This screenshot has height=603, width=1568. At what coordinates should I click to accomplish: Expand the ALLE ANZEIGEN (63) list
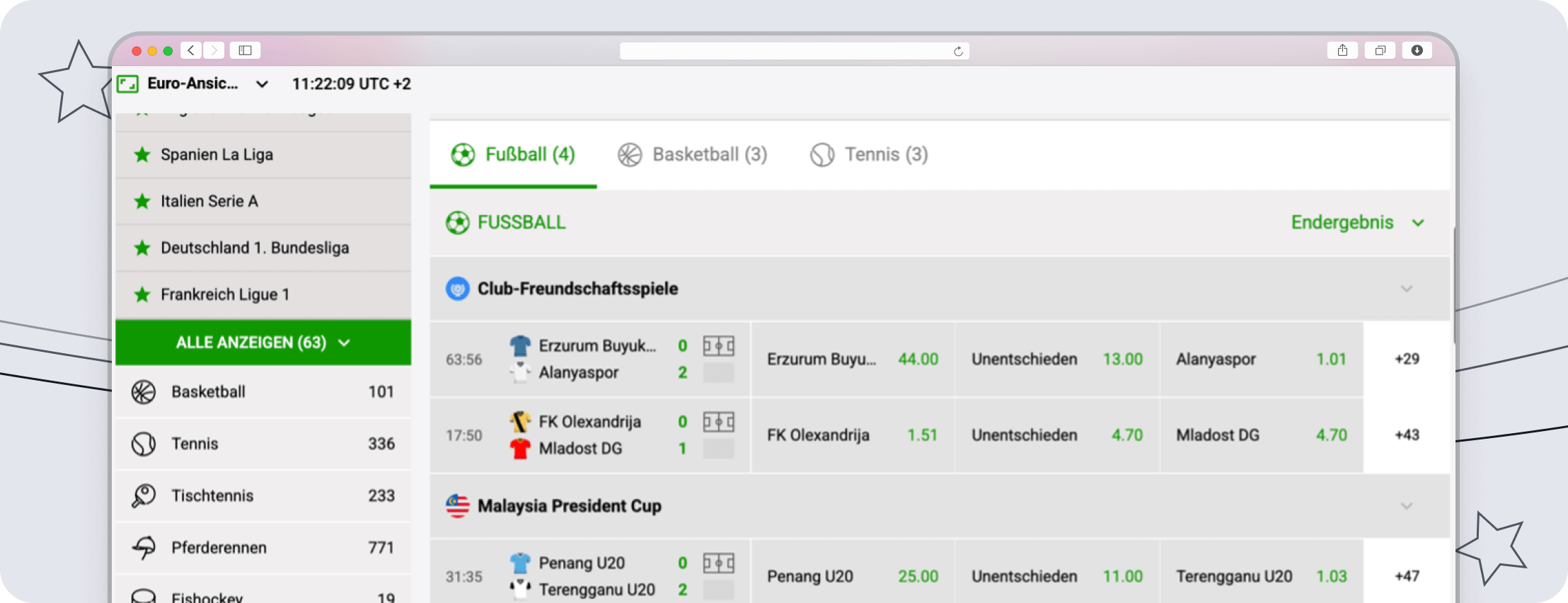point(263,343)
